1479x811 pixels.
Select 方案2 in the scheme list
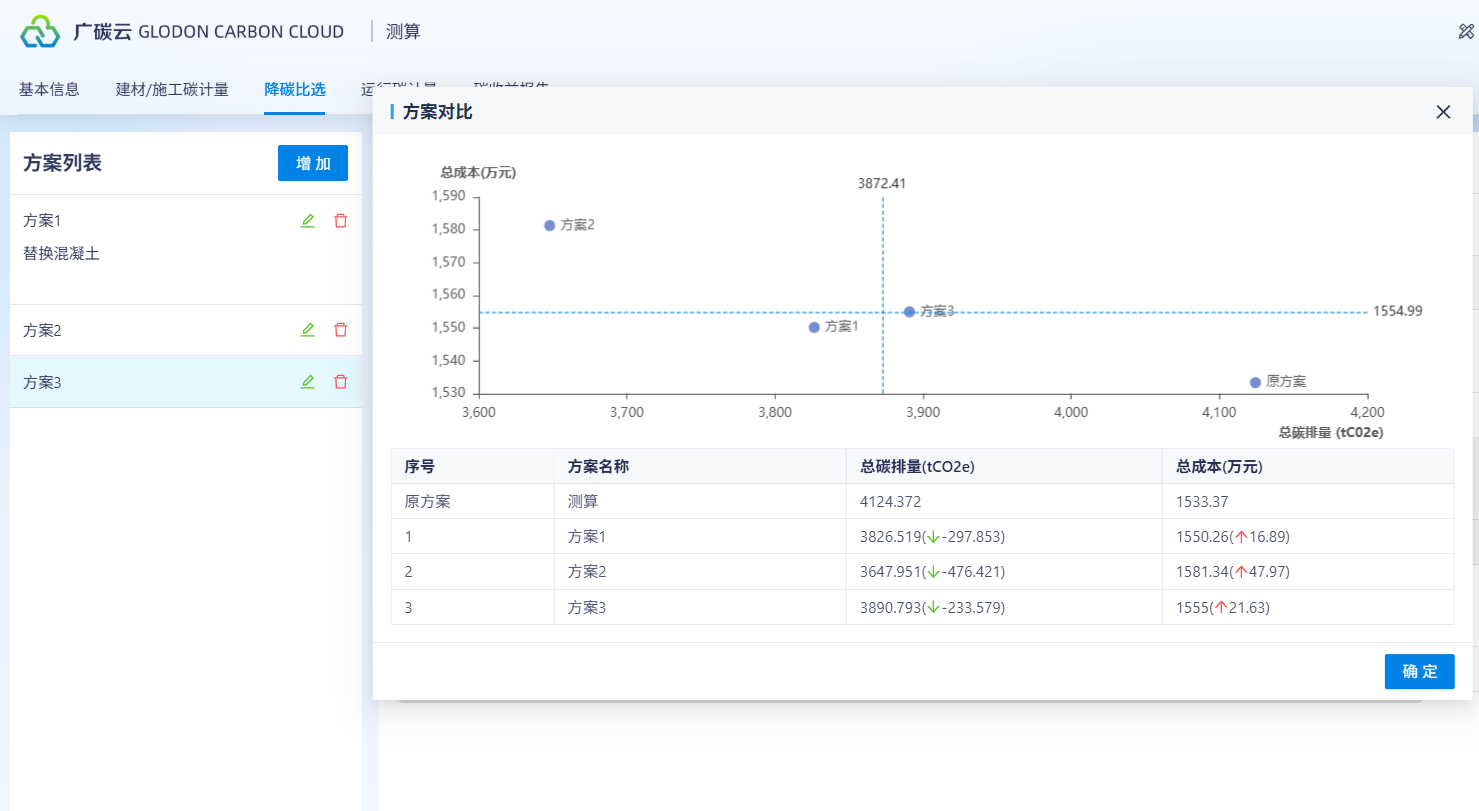43,330
